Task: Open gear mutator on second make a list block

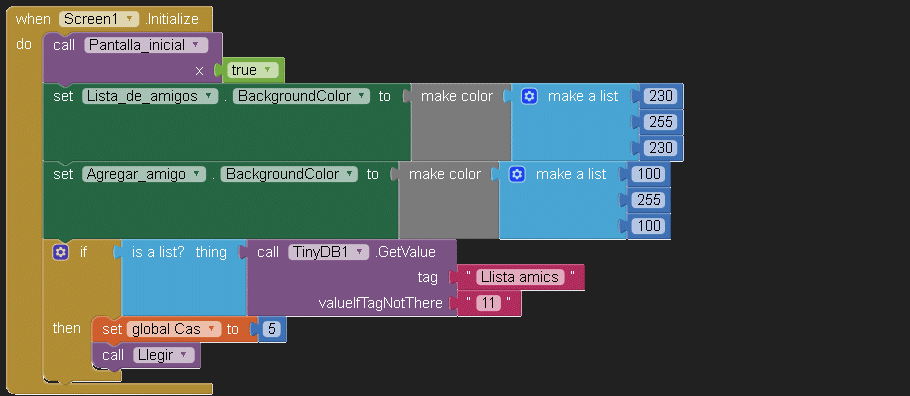Action: [x=517, y=174]
